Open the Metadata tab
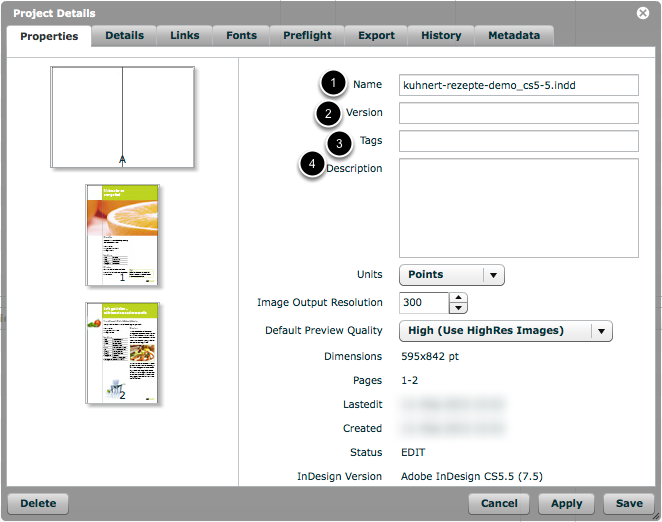The height and width of the screenshot is (522, 662). 514,35
